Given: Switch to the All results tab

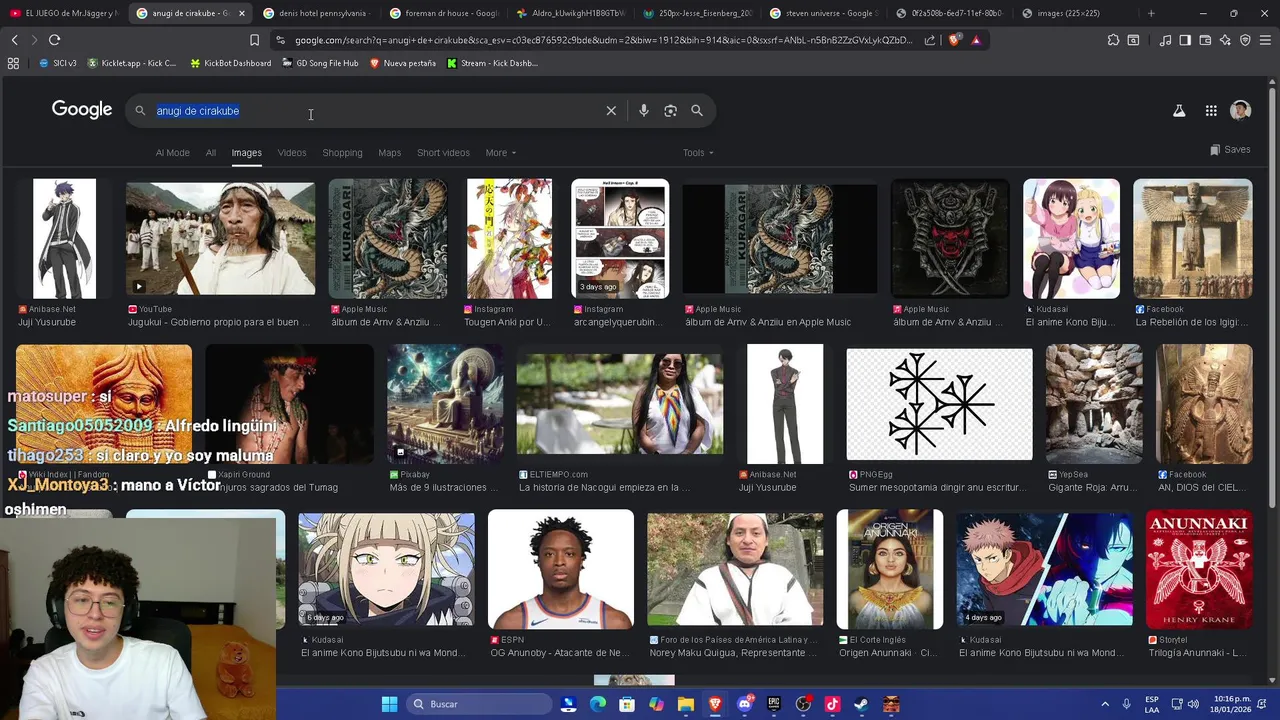Looking at the screenshot, I should [x=211, y=153].
